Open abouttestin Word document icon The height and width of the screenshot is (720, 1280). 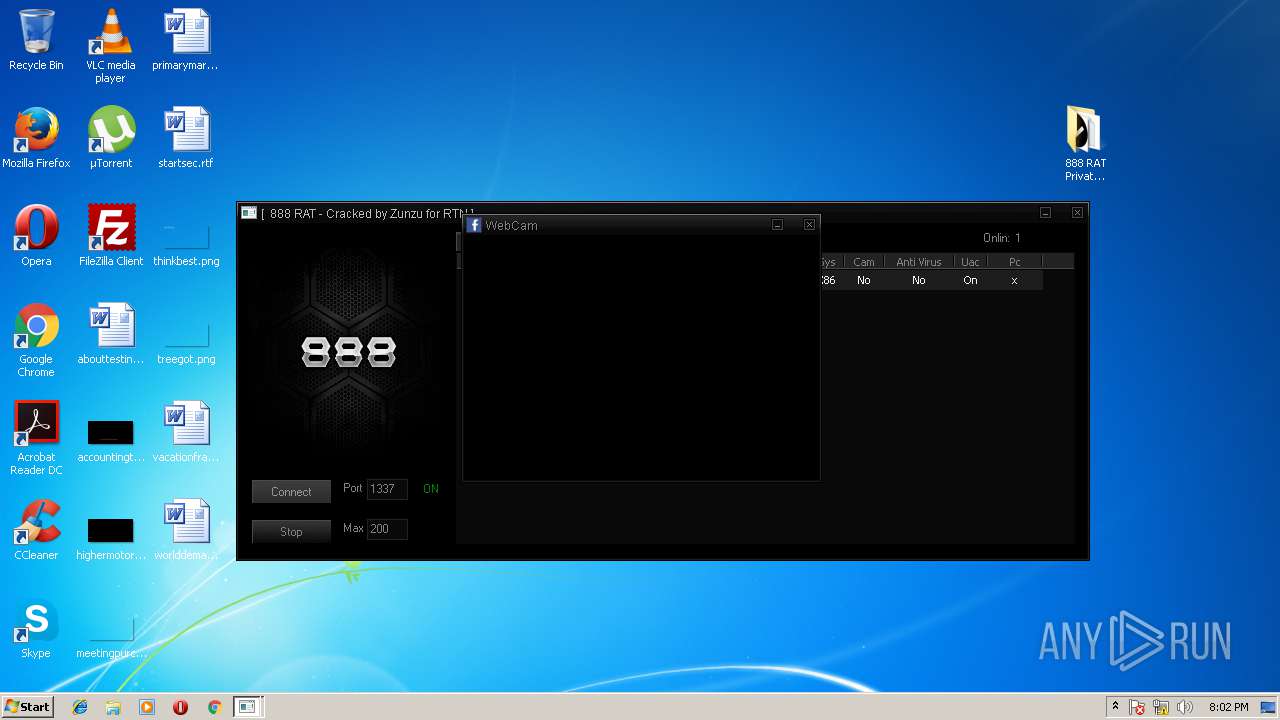pyautogui.click(x=111, y=334)
